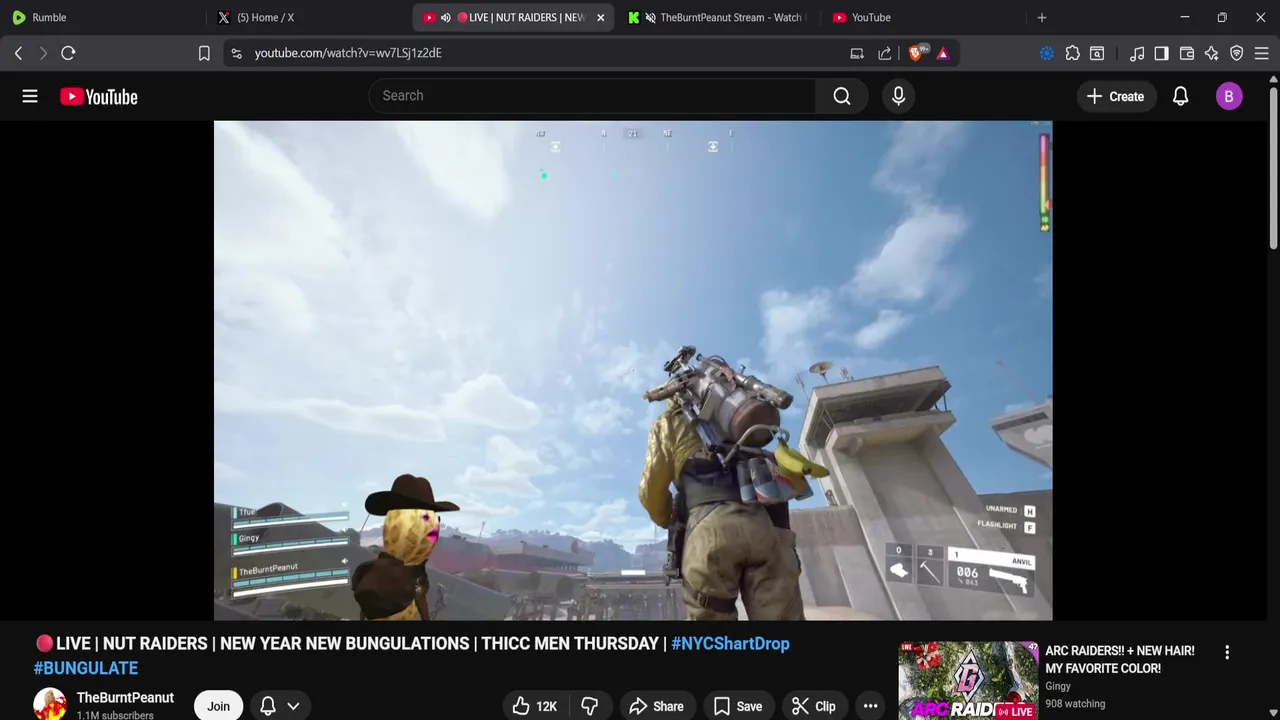
Task: Open the ARC RAIDERS recommended video thumbnail
Action: click(968, 680)
